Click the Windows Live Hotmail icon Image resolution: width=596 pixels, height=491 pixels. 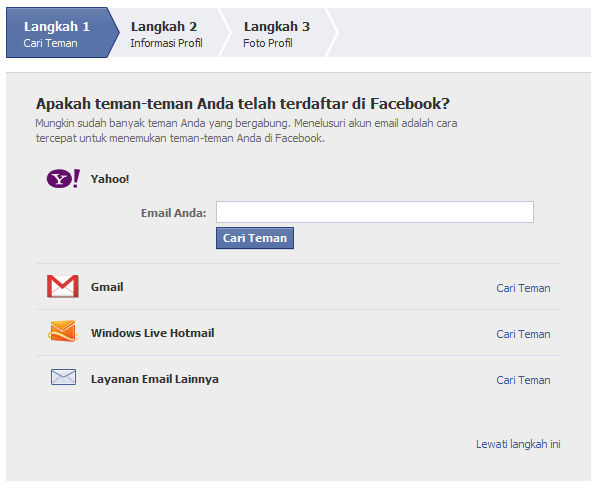[x=63, y=331]
